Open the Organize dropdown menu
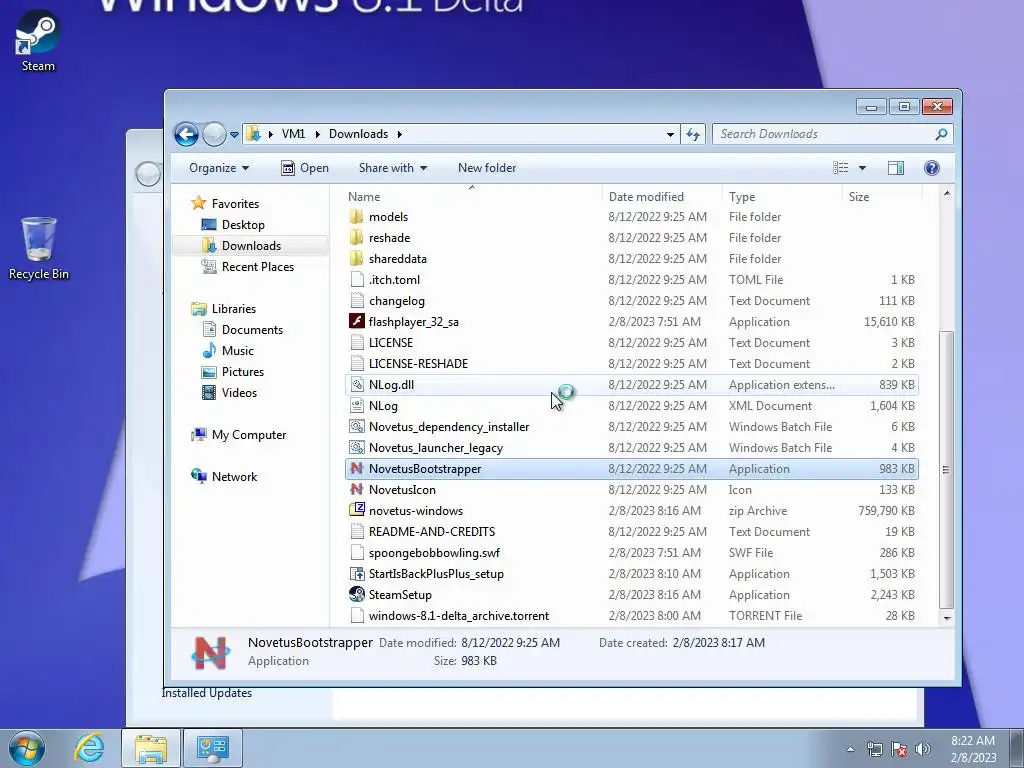 (x=219, y=168)
